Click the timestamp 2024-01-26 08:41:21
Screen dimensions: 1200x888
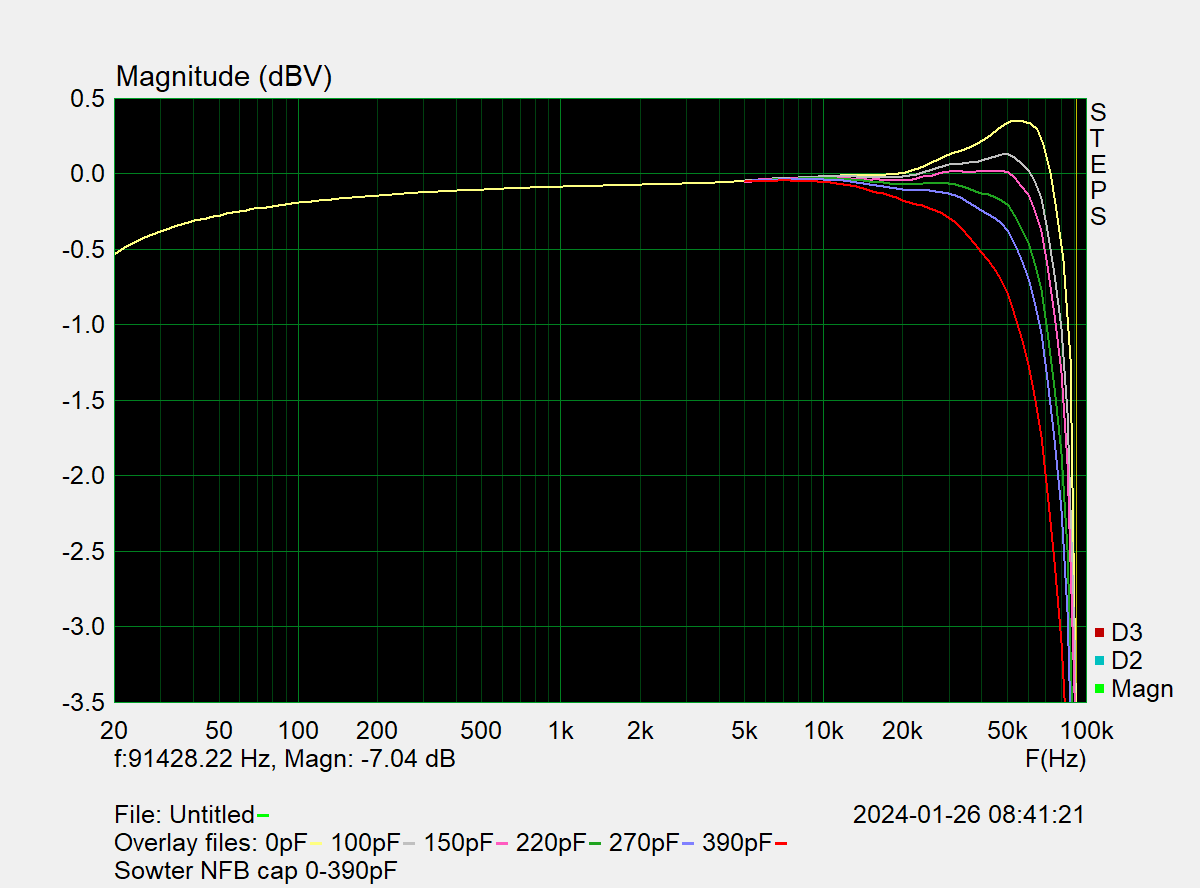click(969, 815)
